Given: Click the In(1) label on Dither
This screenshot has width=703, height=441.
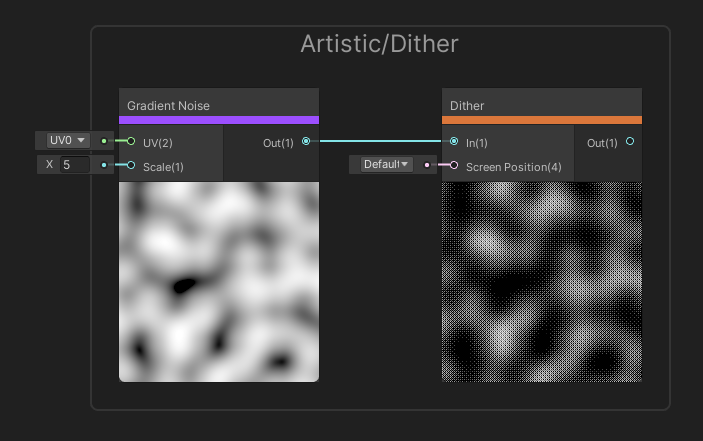Looking at the screenshot, I should 477,143.
